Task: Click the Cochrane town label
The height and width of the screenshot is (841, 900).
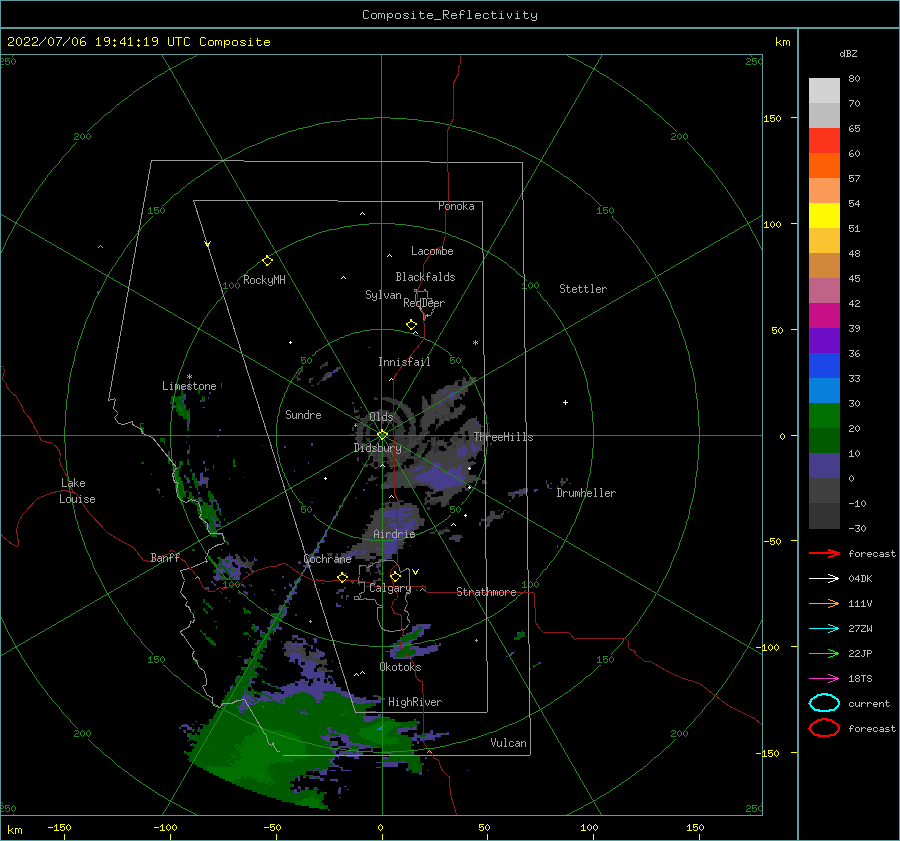Action: [x=327, y=559]
